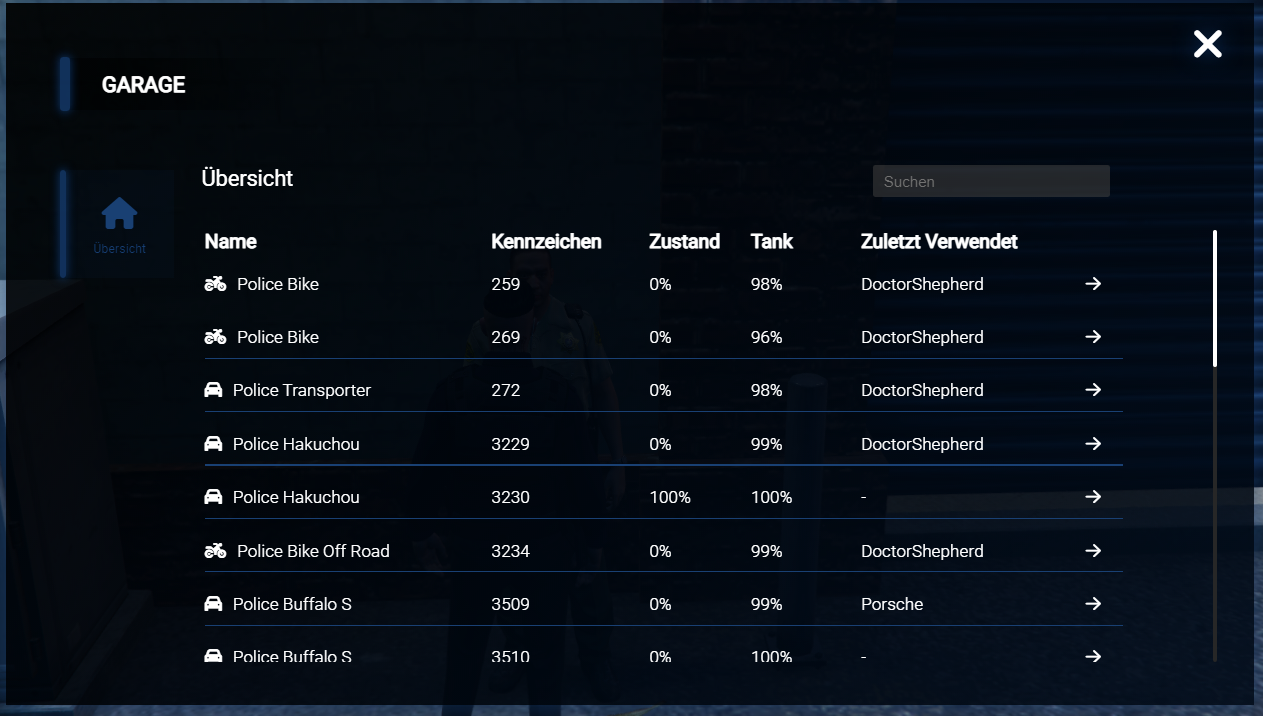
Task: Select the Übersicht tab label in sidebar
Action: (119, 249)
